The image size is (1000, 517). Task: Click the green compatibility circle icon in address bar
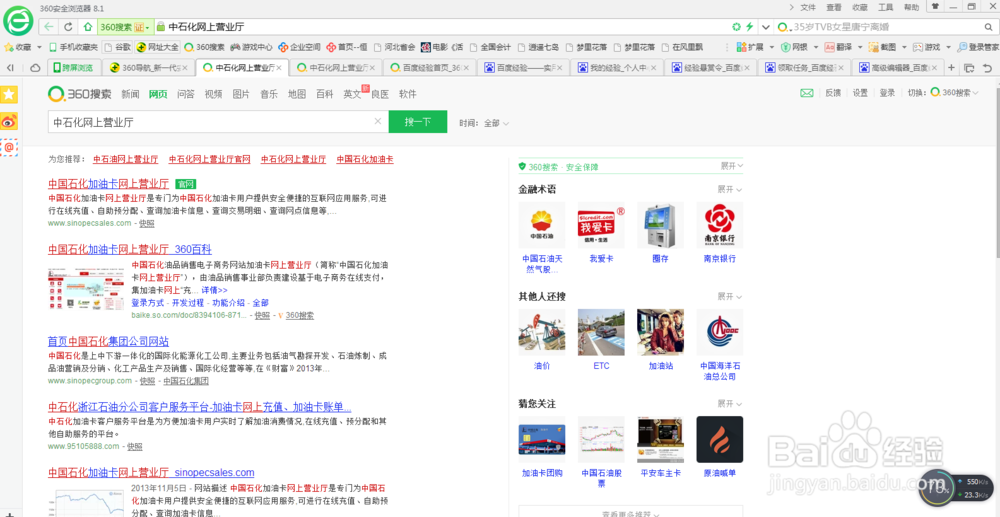tap(736, 27)
